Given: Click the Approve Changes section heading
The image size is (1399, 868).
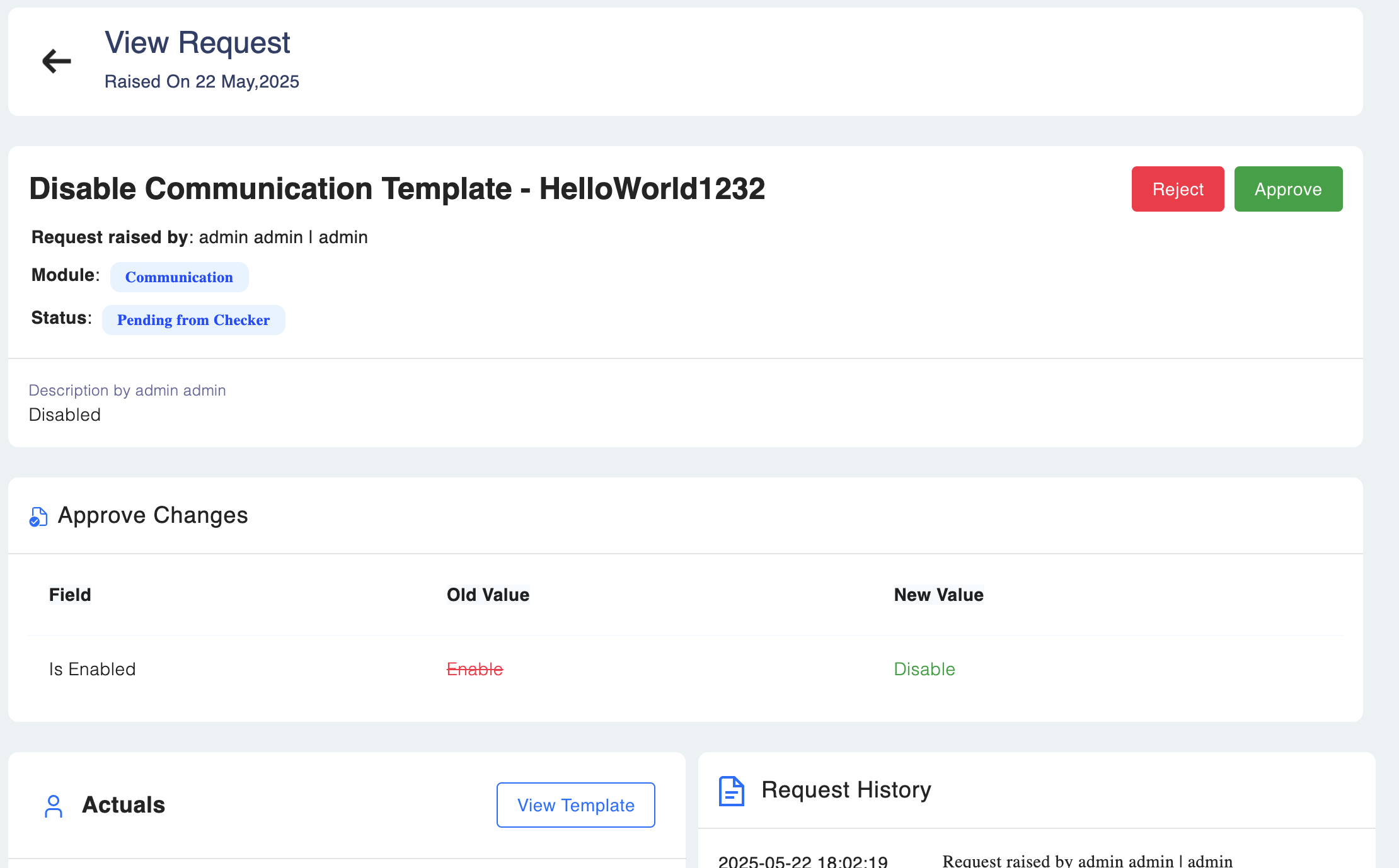Looking at the screenshot, I should click(153, 515).
